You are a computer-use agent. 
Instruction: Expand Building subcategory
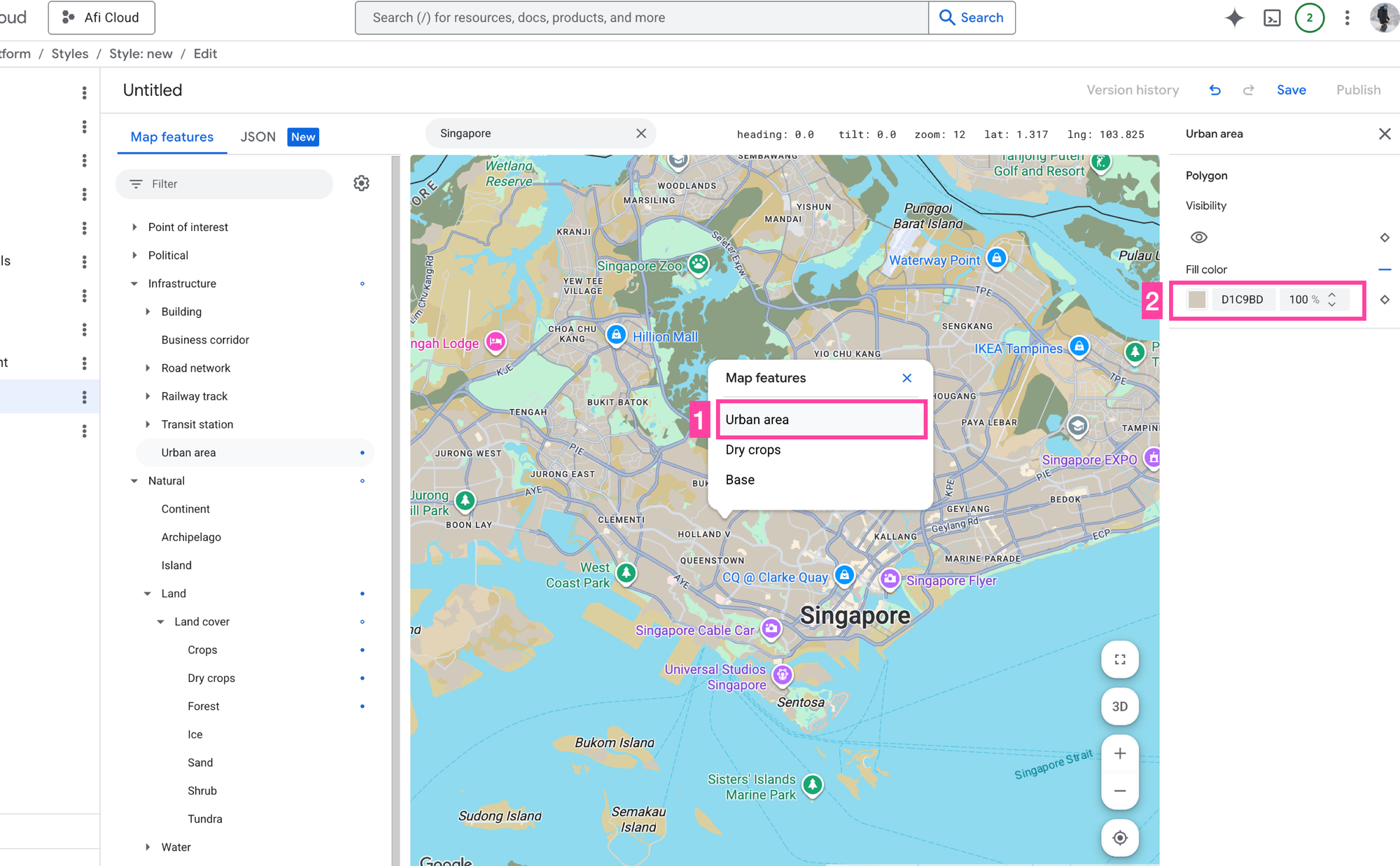pos(148,312)
